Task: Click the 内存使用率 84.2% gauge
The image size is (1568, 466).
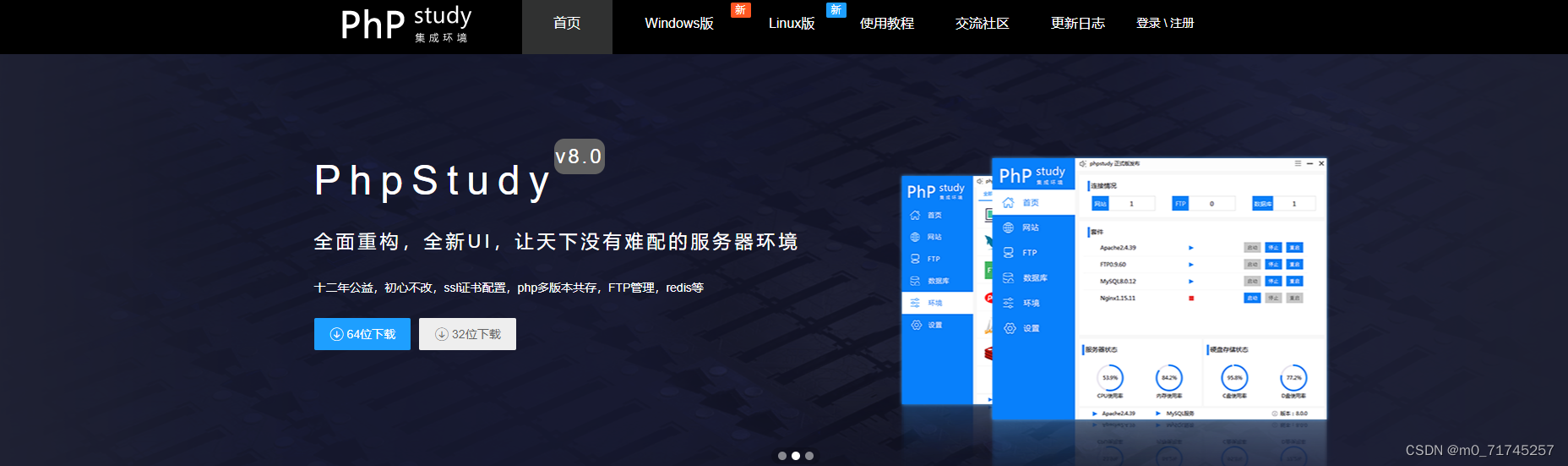Action: pos(1169,378)
